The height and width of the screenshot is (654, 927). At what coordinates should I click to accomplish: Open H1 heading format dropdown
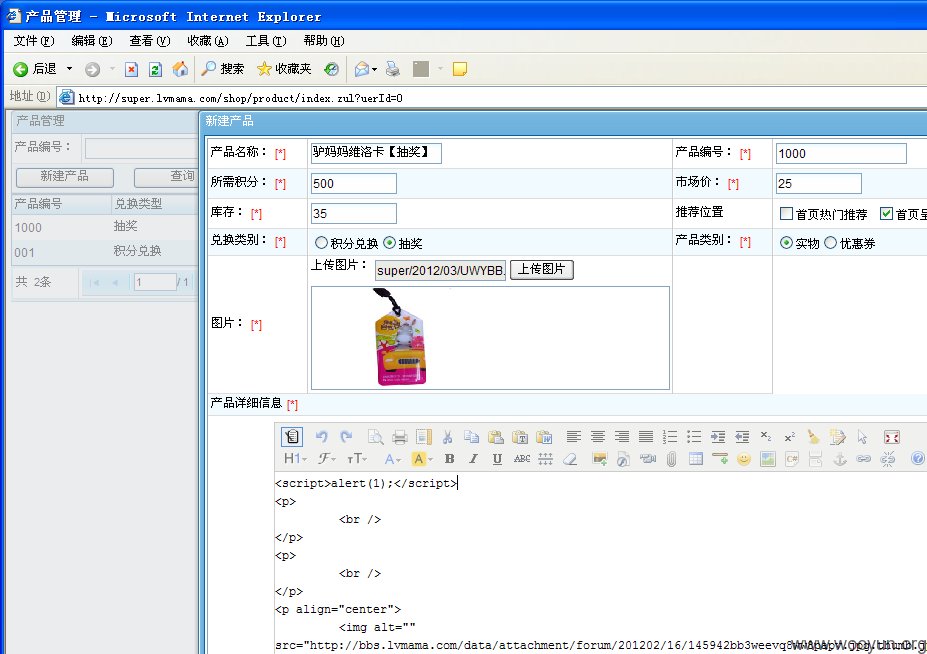[x=295, y=459]
